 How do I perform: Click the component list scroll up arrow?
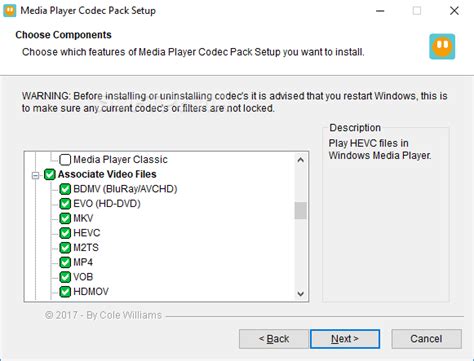click(301, 160)
